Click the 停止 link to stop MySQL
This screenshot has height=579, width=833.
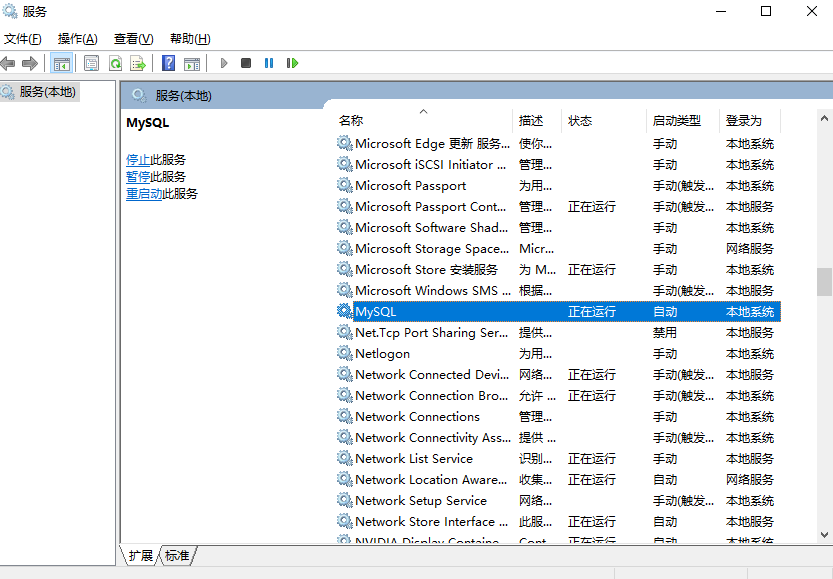(138, 160)
